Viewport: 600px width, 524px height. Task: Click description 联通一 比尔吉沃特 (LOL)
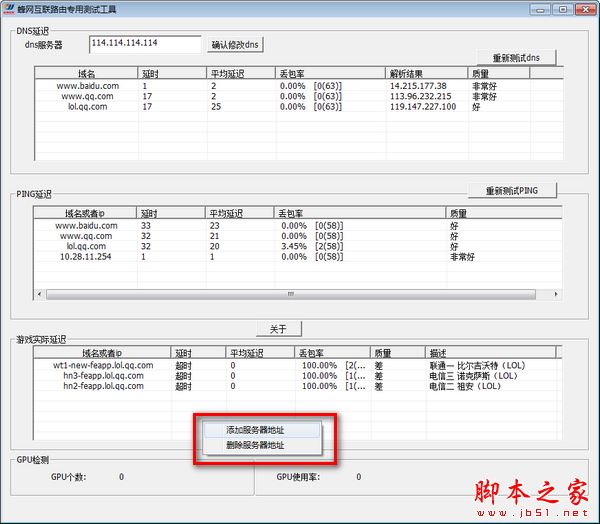pyautogui.click(x=477, y=365)
